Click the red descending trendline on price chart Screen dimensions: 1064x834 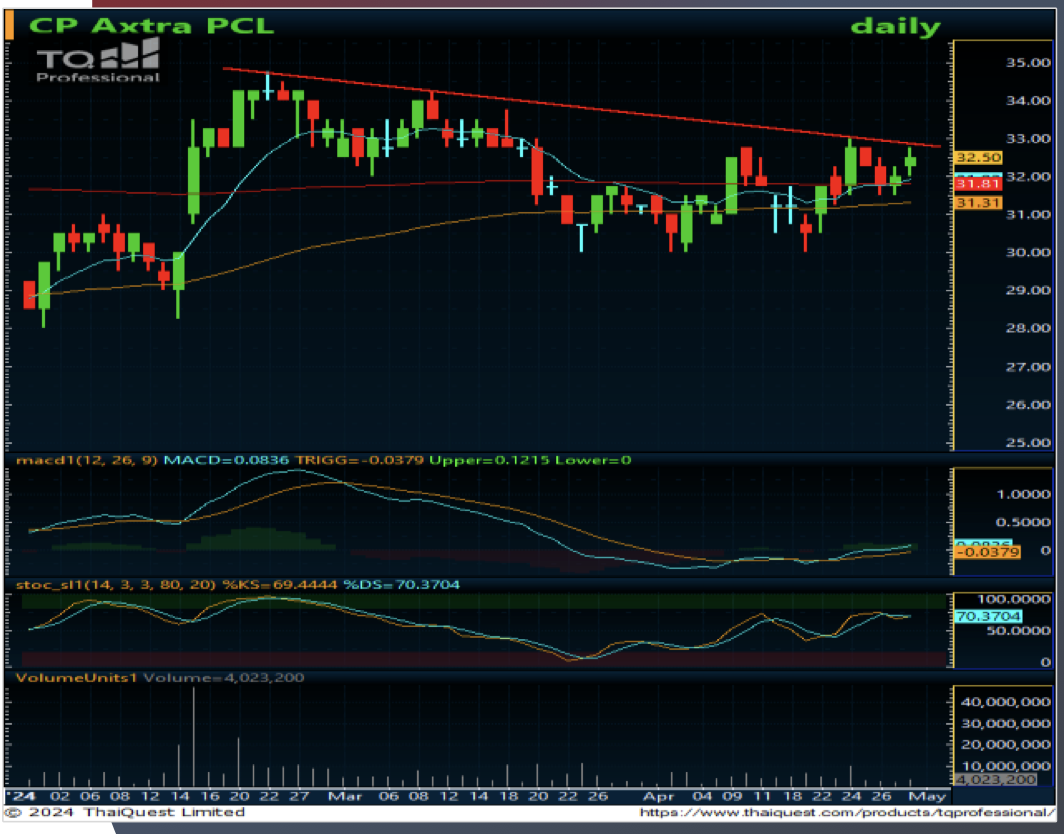click(x=582, y=107)
